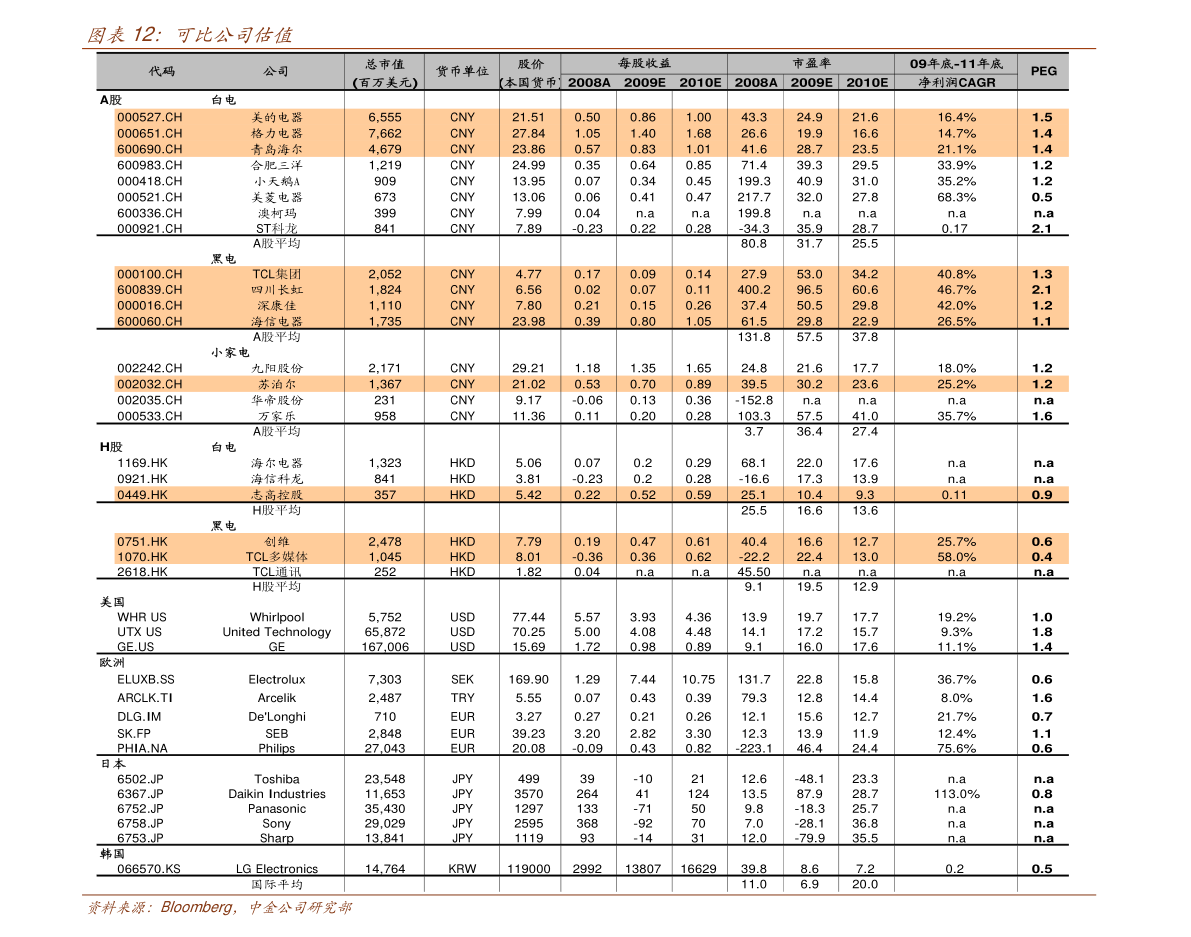This screenshot has height=937, width=1191.
Task: Select the 400.2 price-earnings value for 四川长虹
Action: (x=753, y=290)
